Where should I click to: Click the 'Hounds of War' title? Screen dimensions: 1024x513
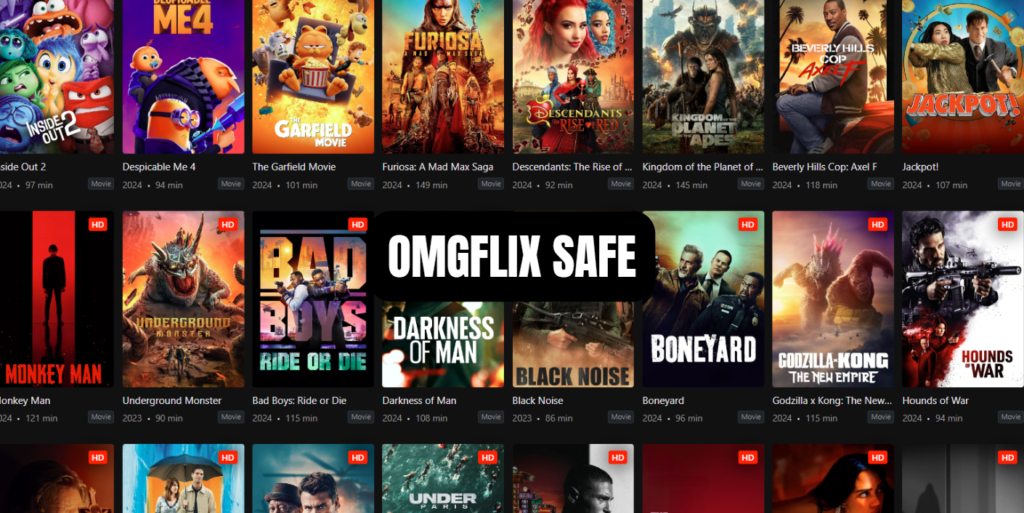[x=935, y=401]
